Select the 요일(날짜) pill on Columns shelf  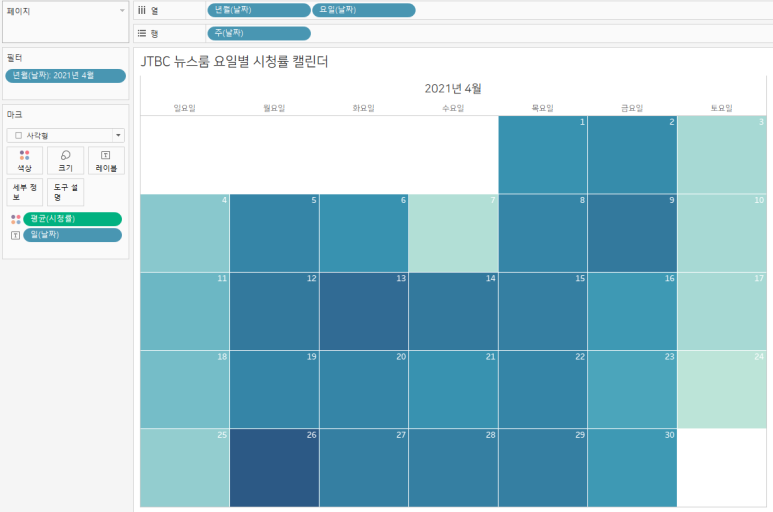pyautogui.click(x=364, y=10)
